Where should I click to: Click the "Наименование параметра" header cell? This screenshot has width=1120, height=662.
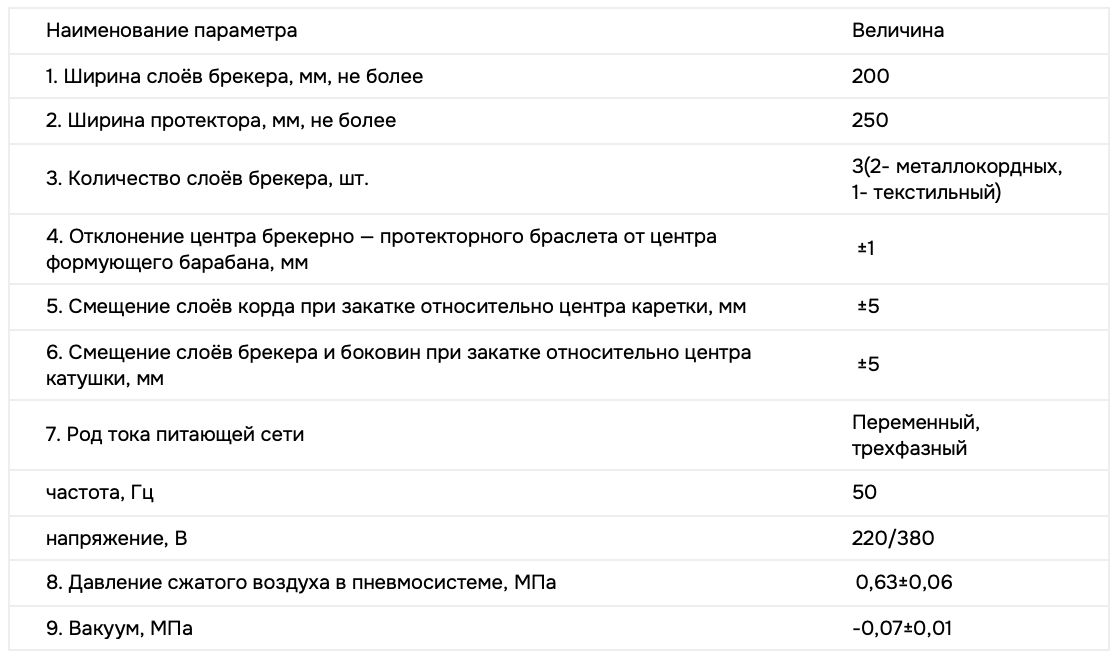(171, 31)
